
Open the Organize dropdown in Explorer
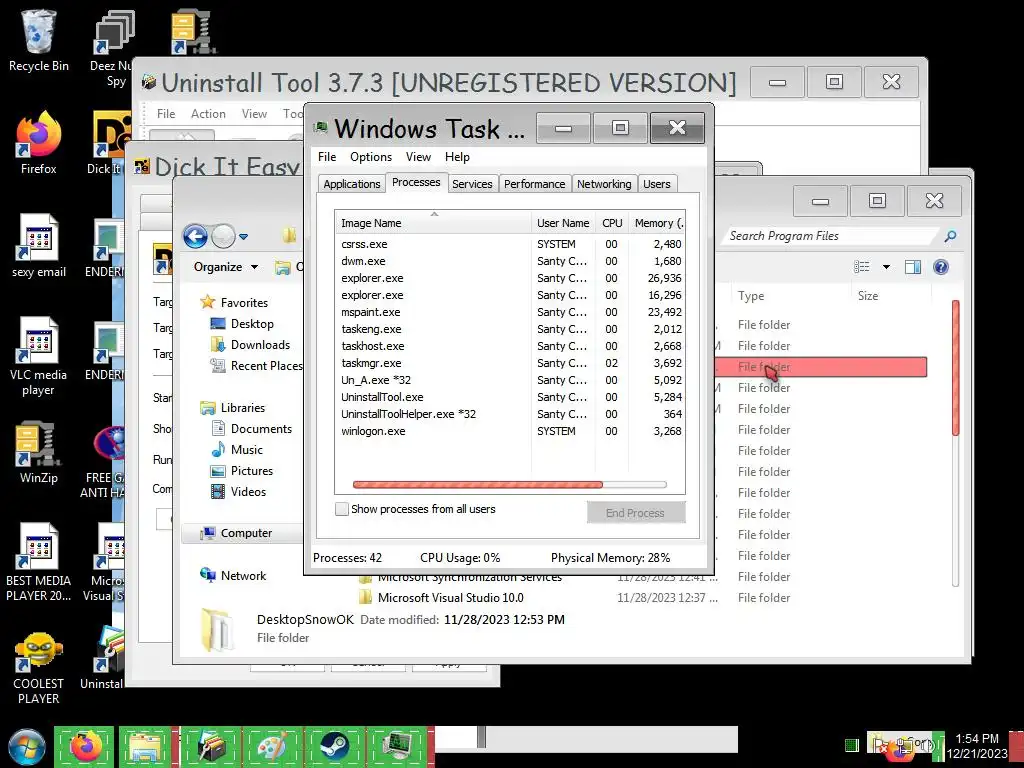tap(225, 266)
